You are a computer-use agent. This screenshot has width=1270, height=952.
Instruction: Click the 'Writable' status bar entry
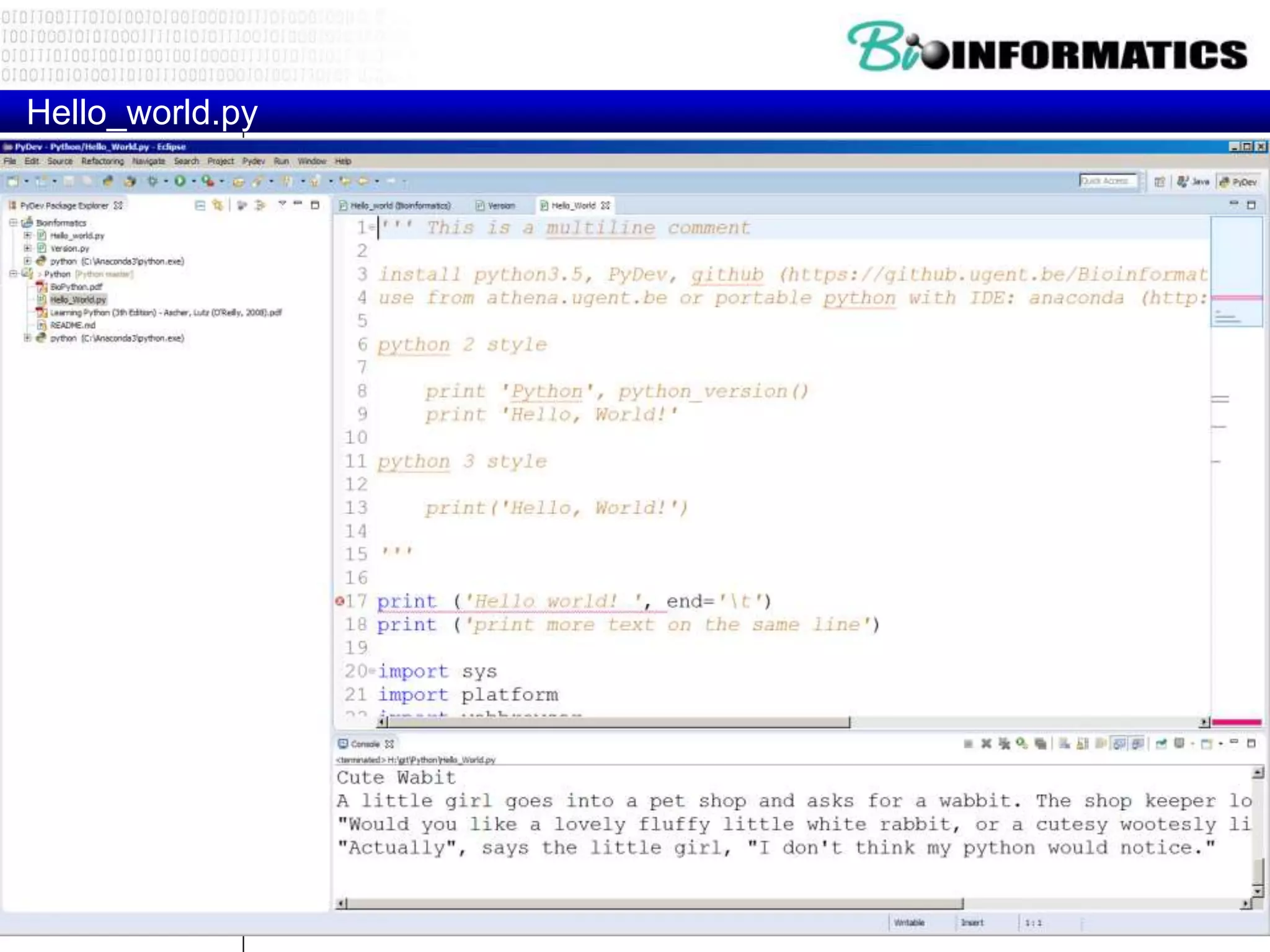tap(909, 923)
